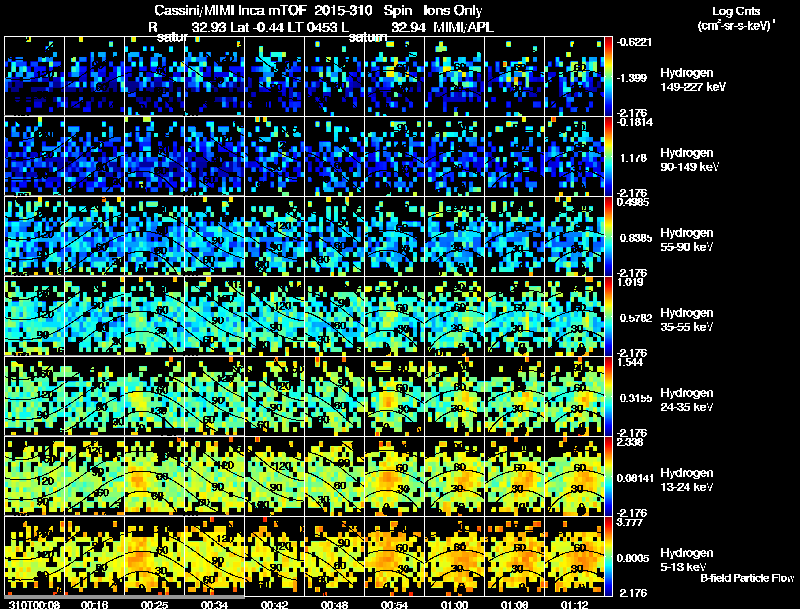Open the 13-24 keV panel at 01:00
800x609 pixels.
click(455, 476)
